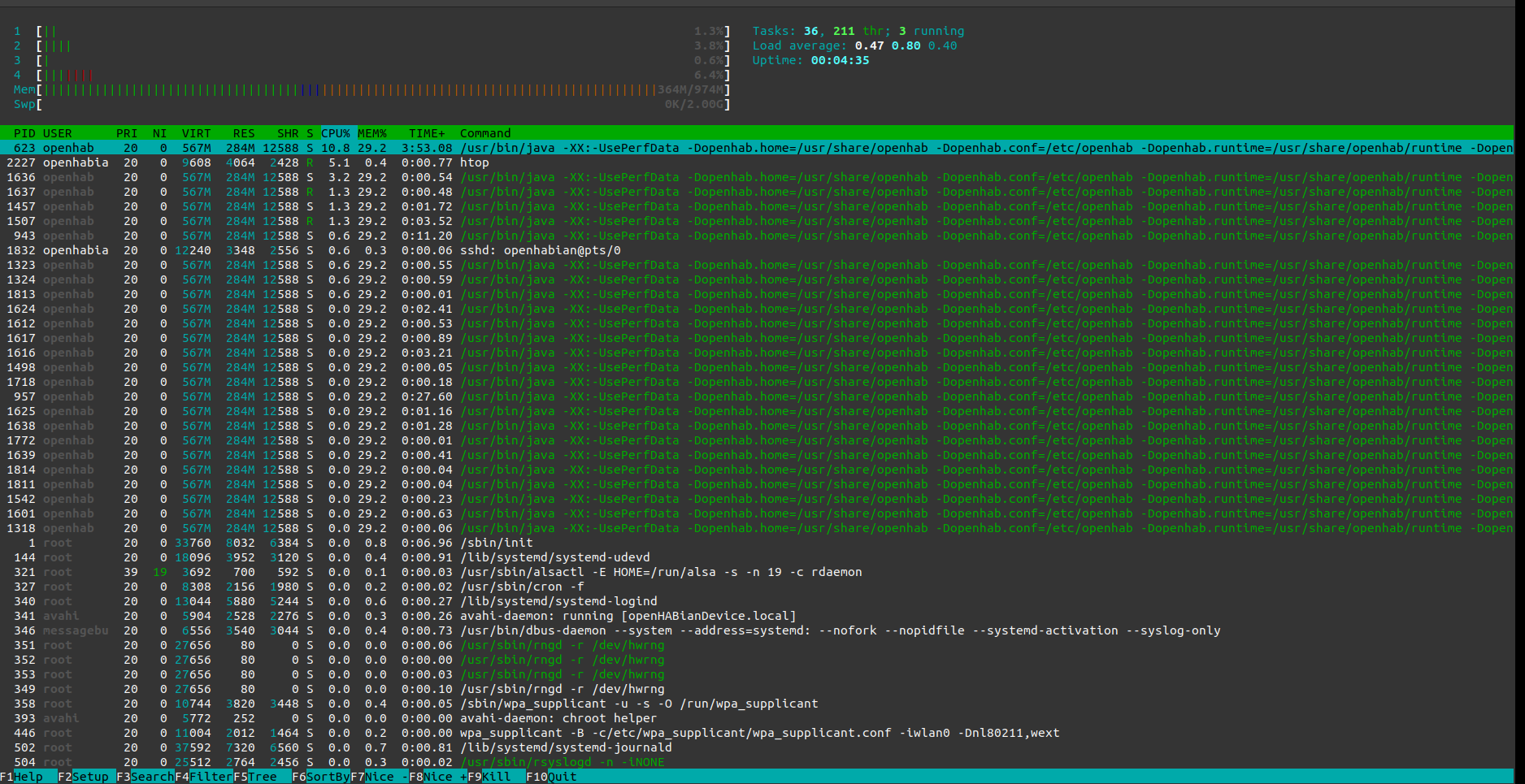Select the /sbin/init process row

tap(757, 543)
